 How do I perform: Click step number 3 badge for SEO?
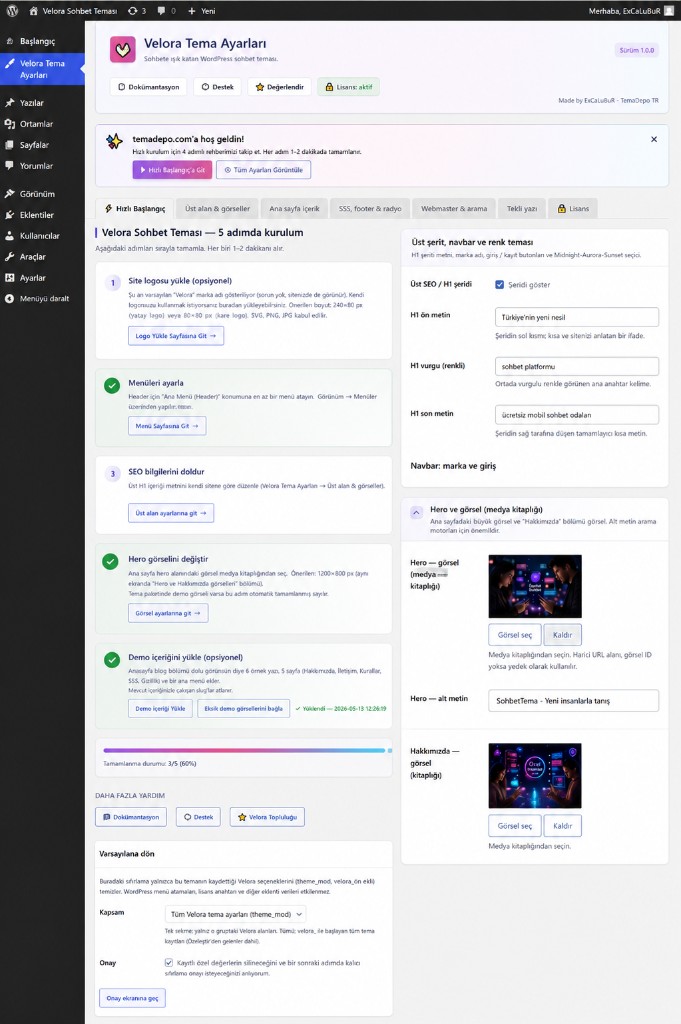click(x=113, y=473)
